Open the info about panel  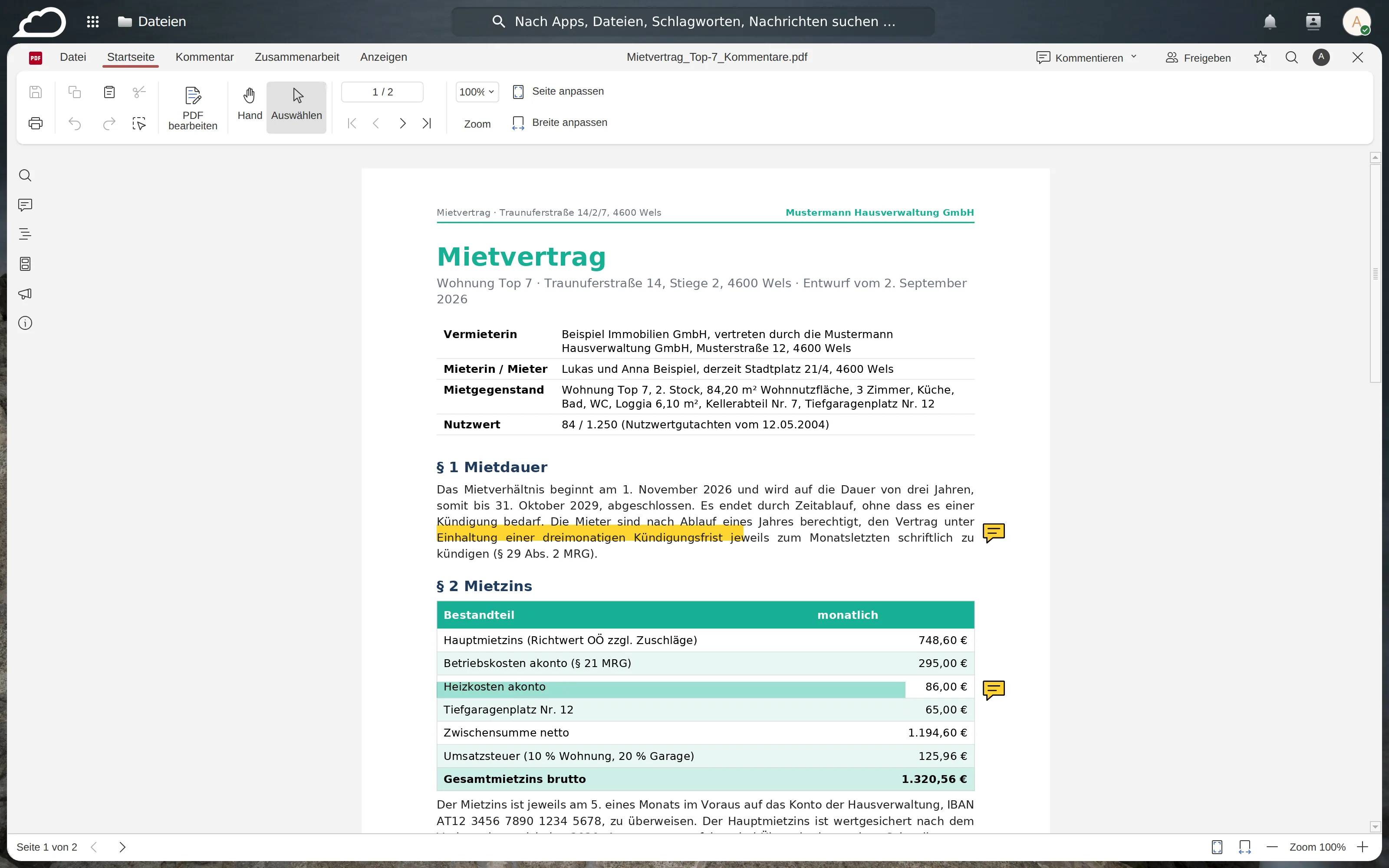25,323
